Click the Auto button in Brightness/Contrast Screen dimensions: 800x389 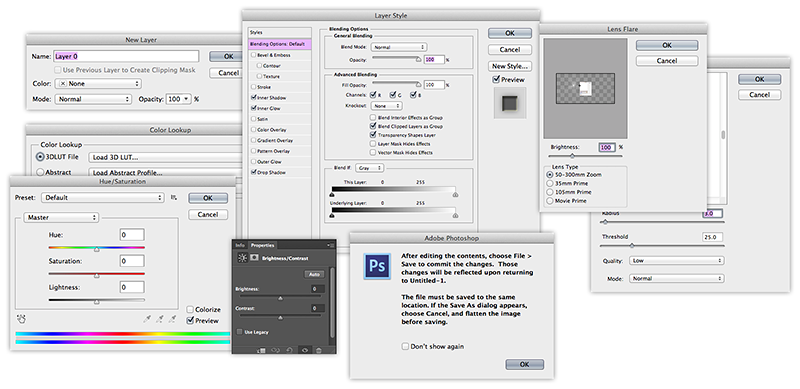(314, 274)
